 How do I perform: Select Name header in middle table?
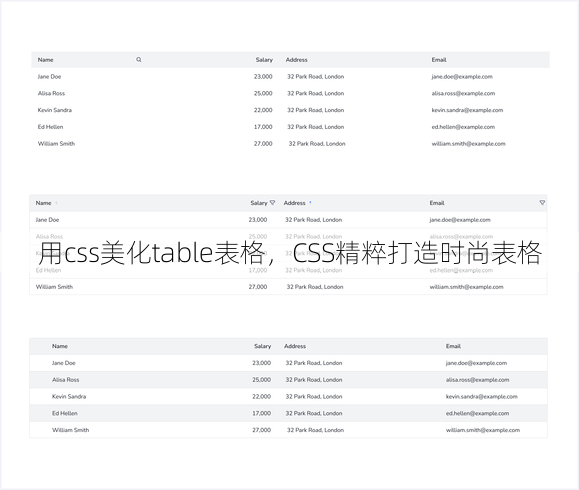[x=43, y=203]
